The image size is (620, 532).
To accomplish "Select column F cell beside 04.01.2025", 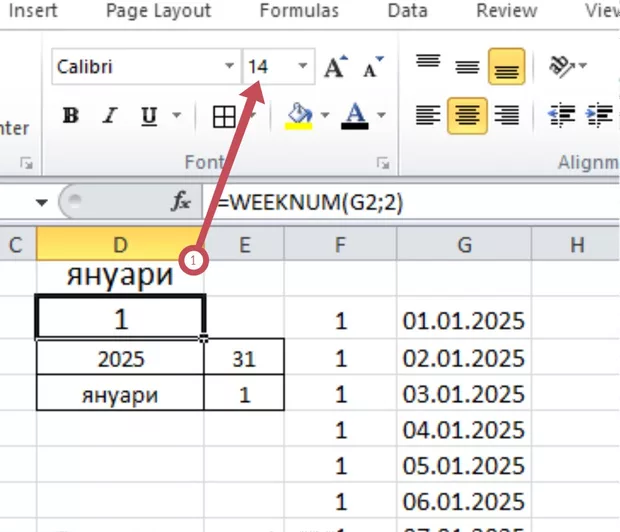I will pos(340,429).
